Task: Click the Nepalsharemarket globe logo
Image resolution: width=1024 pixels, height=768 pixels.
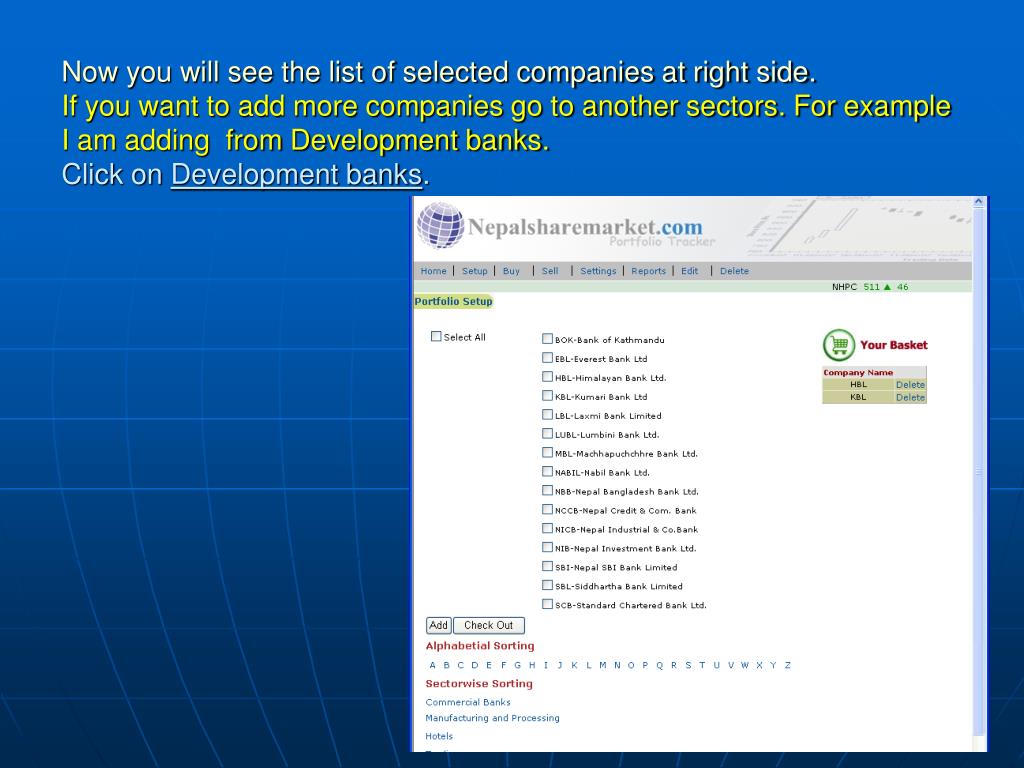Action: pos(441,225)
